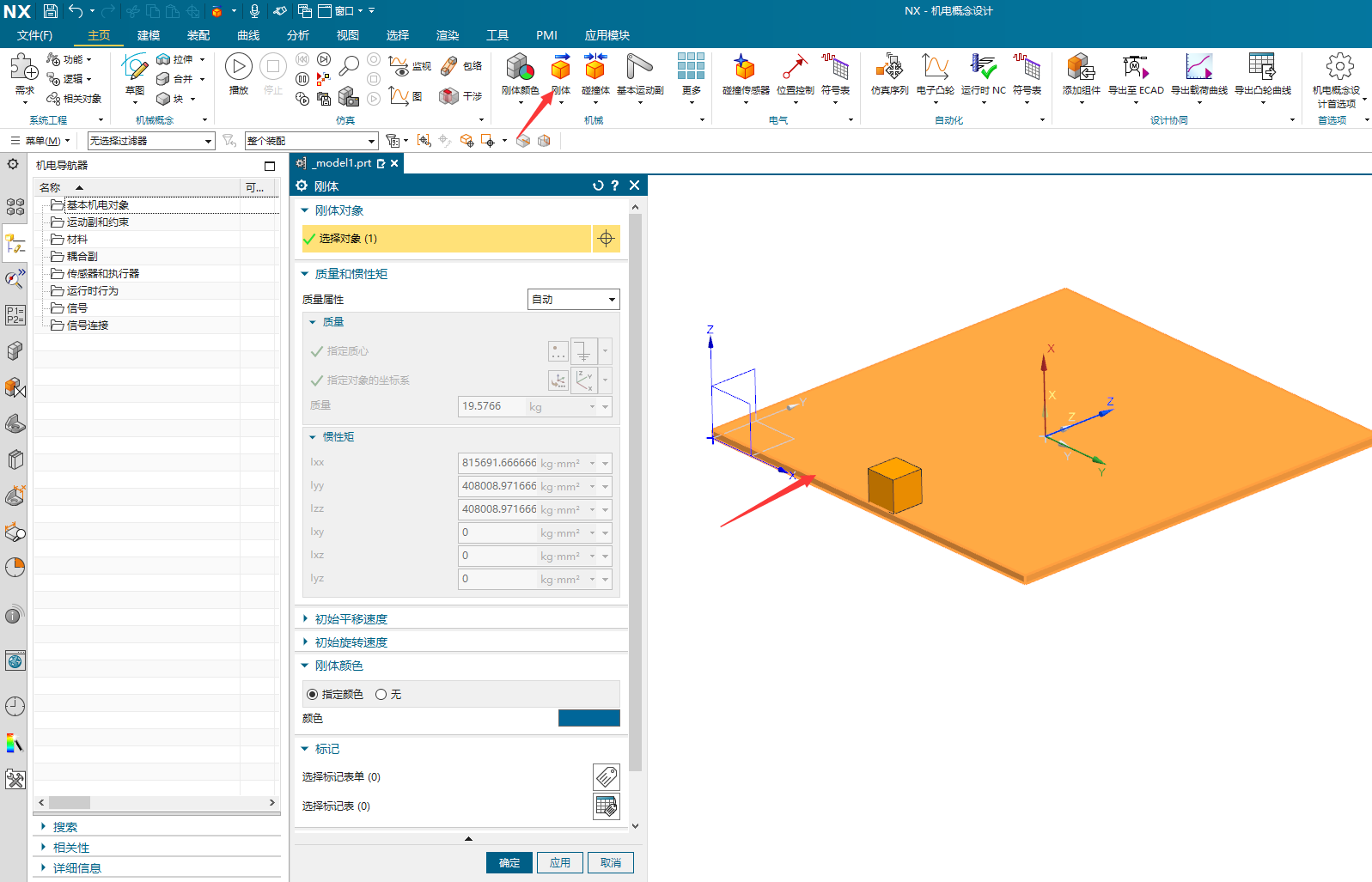Collapse the 质量和惯性矩 section
Image resolution: width=1372 pixels, height=882 pixels.
coord(304,274)
